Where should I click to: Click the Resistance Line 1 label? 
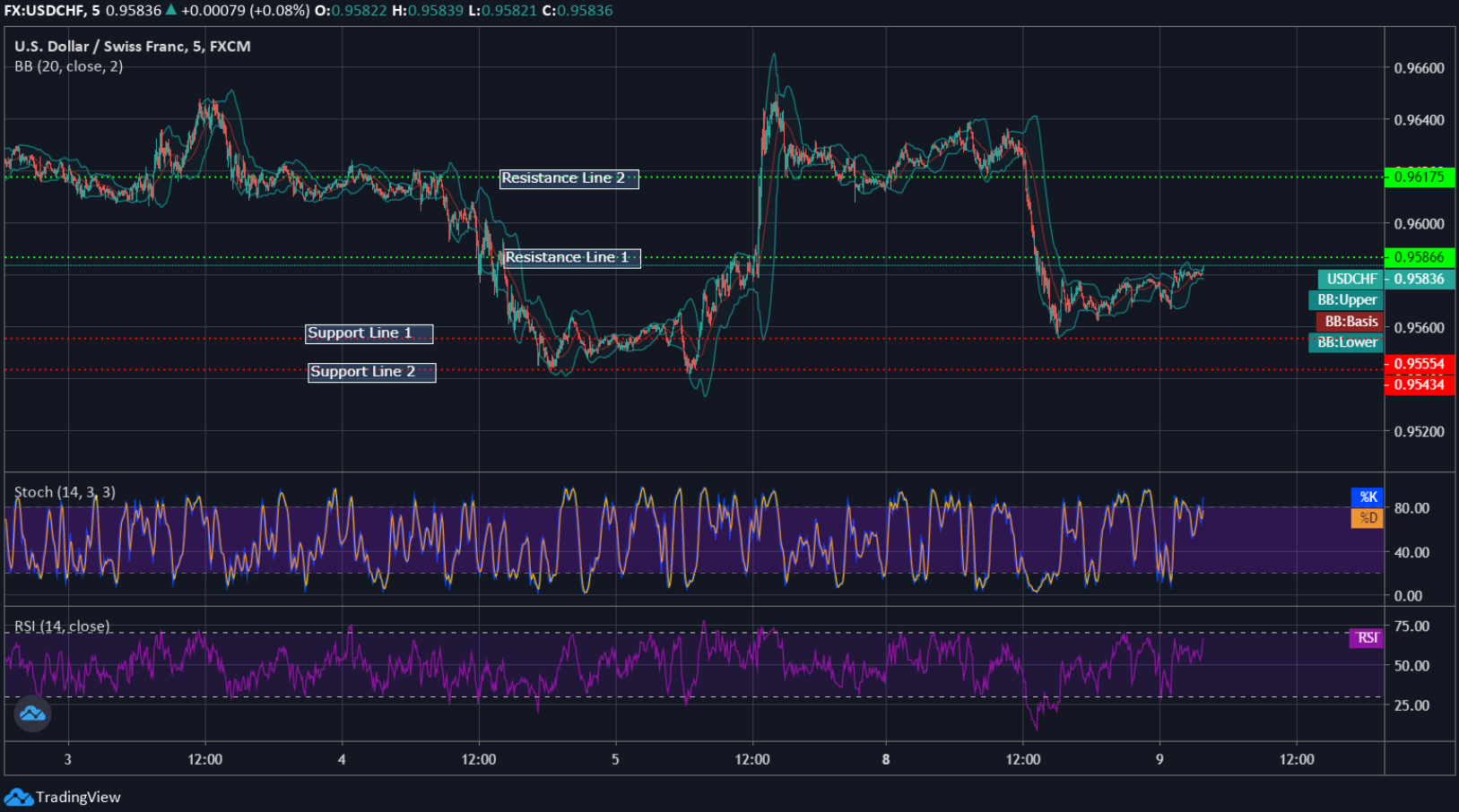571,258
